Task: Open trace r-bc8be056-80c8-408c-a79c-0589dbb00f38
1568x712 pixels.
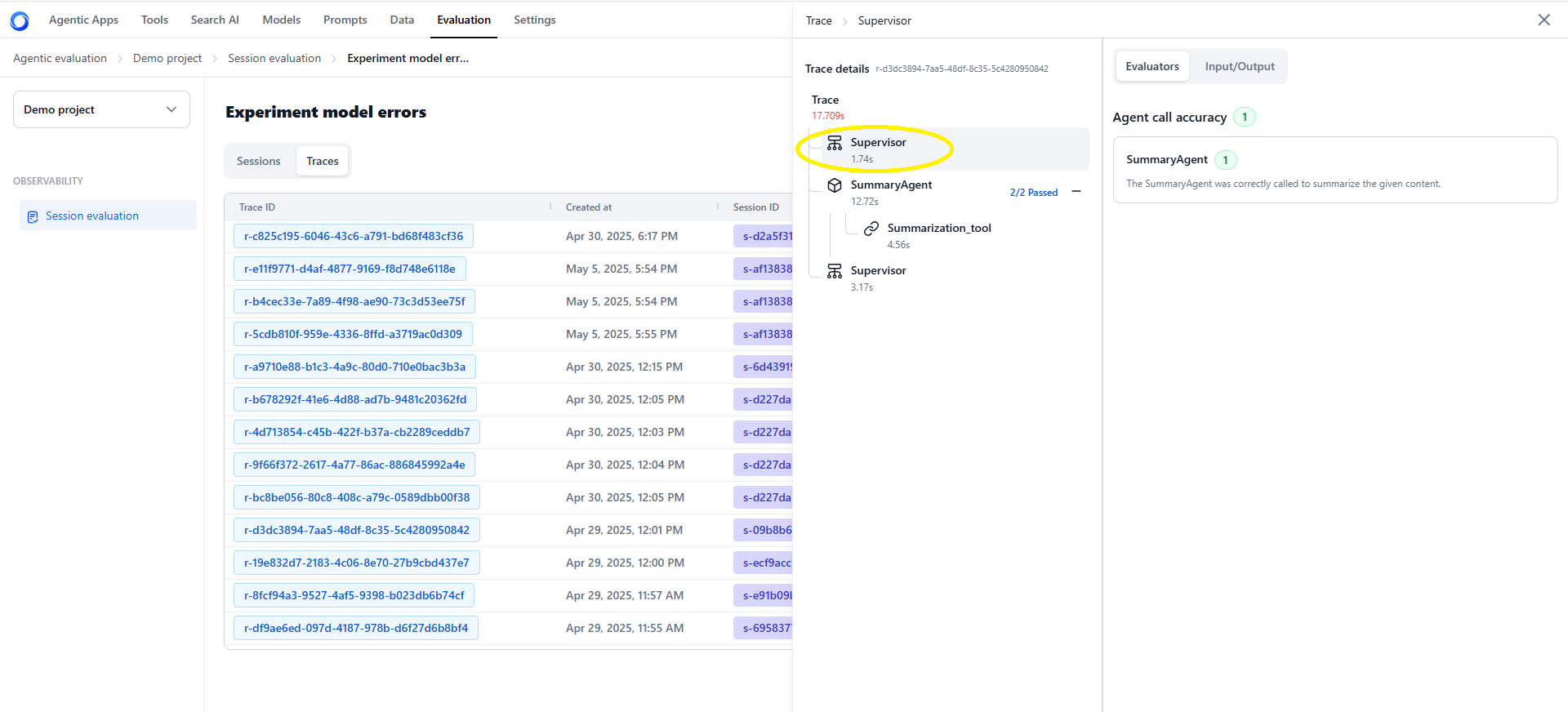Action: 357,497
